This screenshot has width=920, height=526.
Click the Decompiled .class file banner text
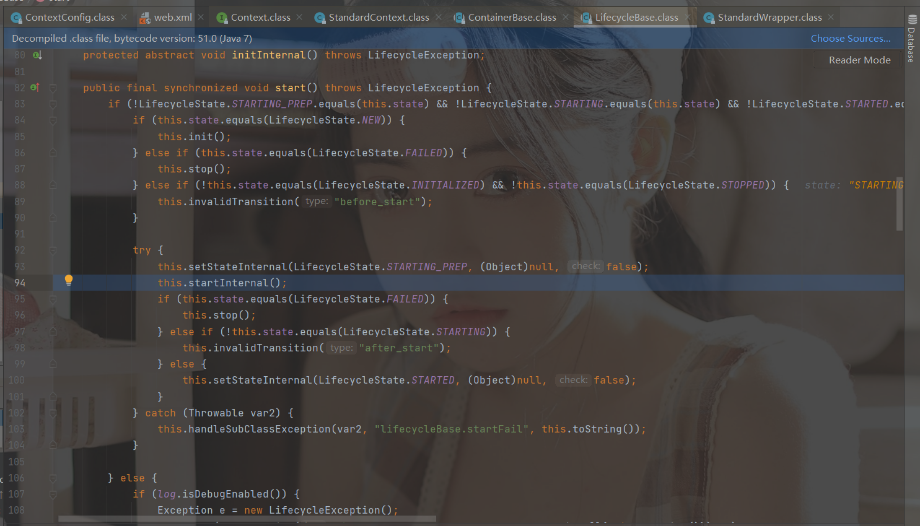tap(132, 39)
